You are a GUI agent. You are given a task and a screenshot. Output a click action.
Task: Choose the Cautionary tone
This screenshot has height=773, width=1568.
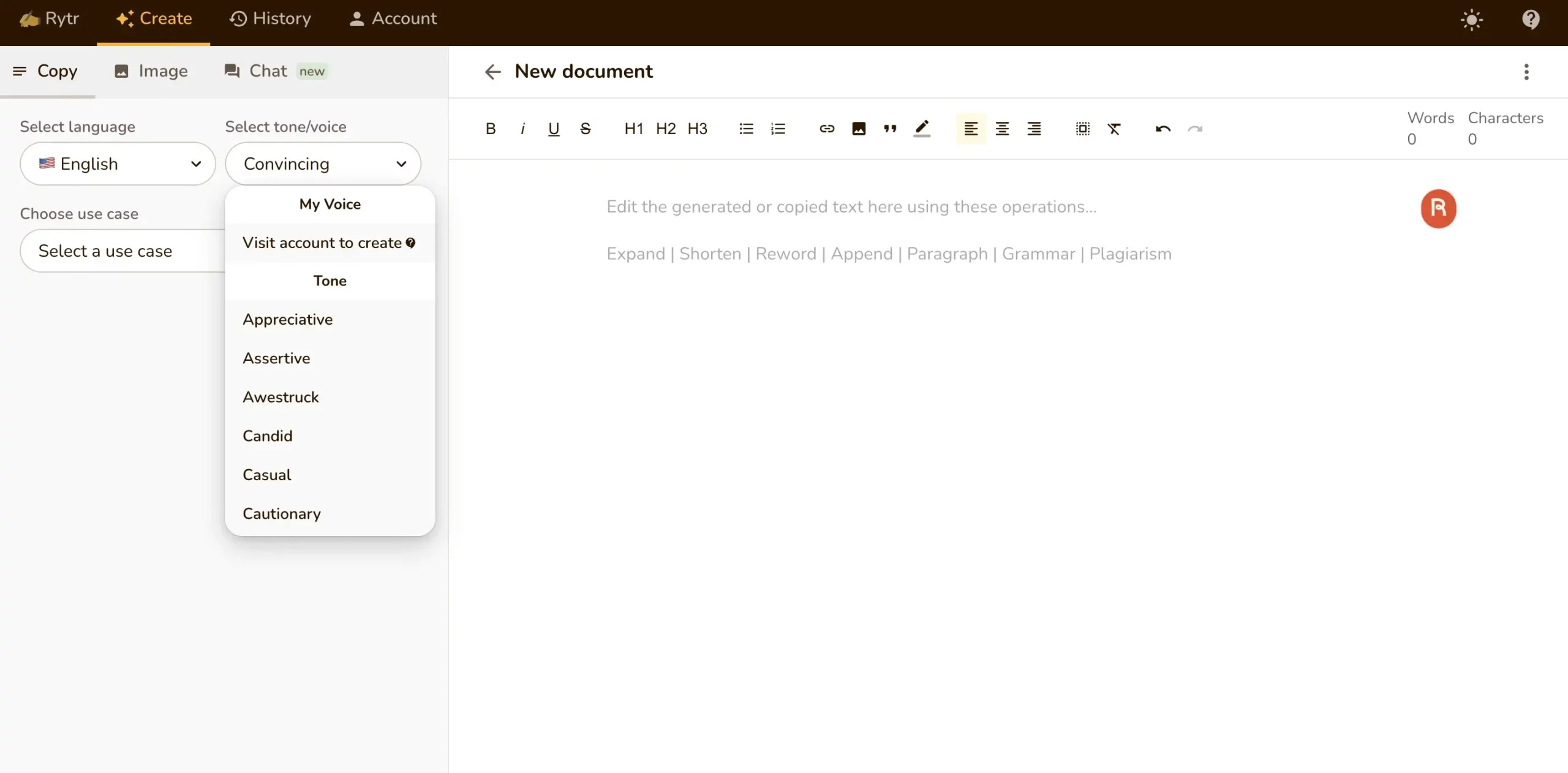tap(330, 514)
